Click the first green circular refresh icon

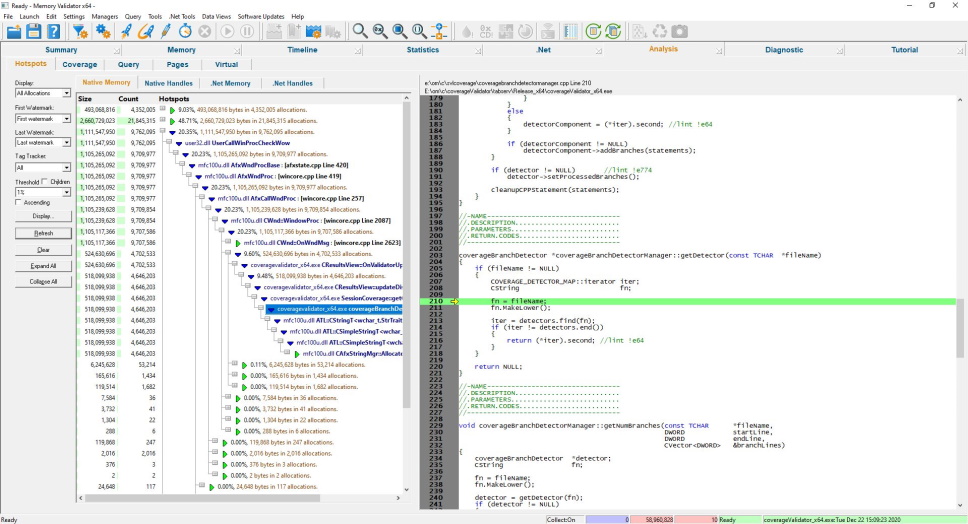pyautogui.click(x=593, y=31)
